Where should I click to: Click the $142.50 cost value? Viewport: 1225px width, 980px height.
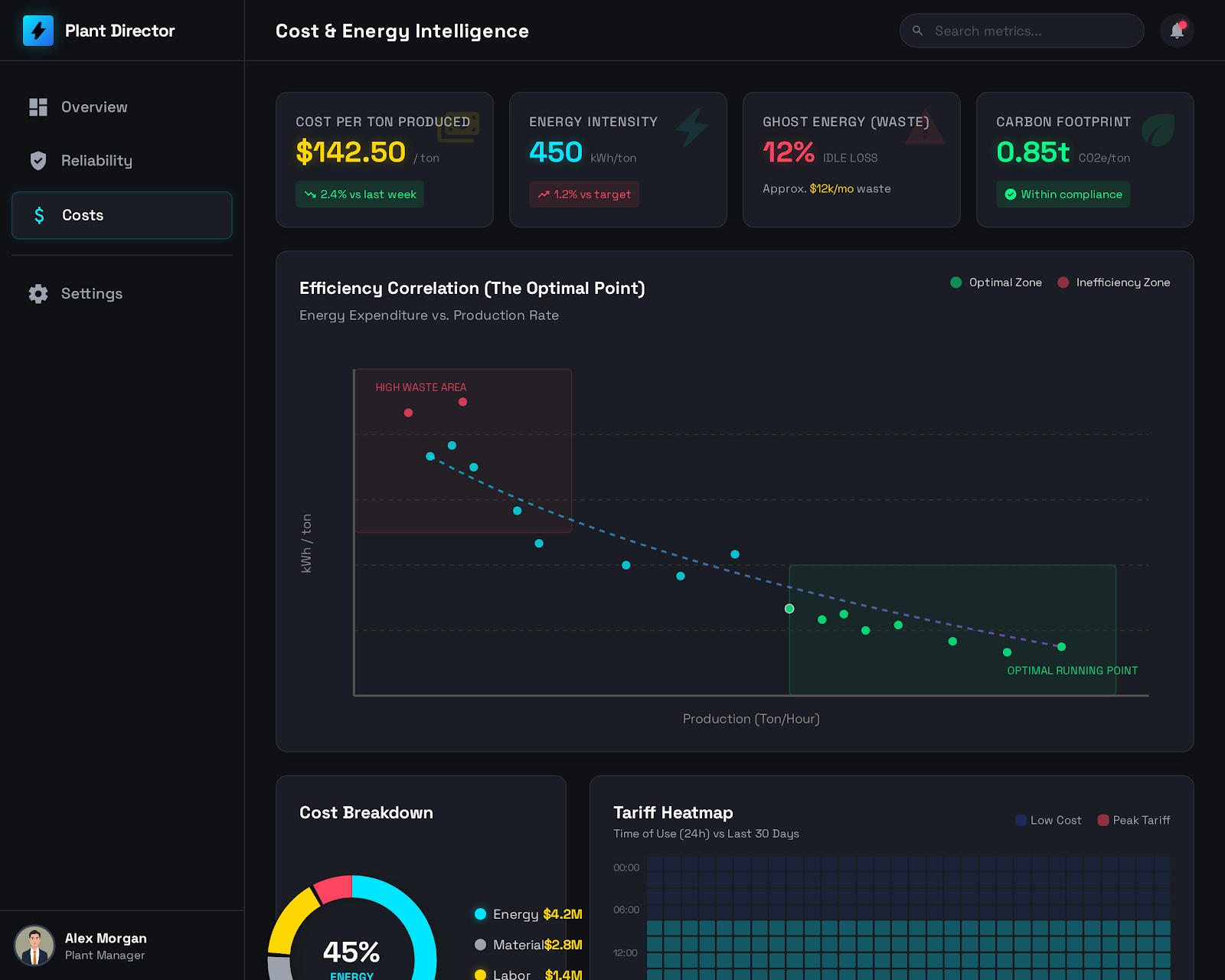coord(351,152)
